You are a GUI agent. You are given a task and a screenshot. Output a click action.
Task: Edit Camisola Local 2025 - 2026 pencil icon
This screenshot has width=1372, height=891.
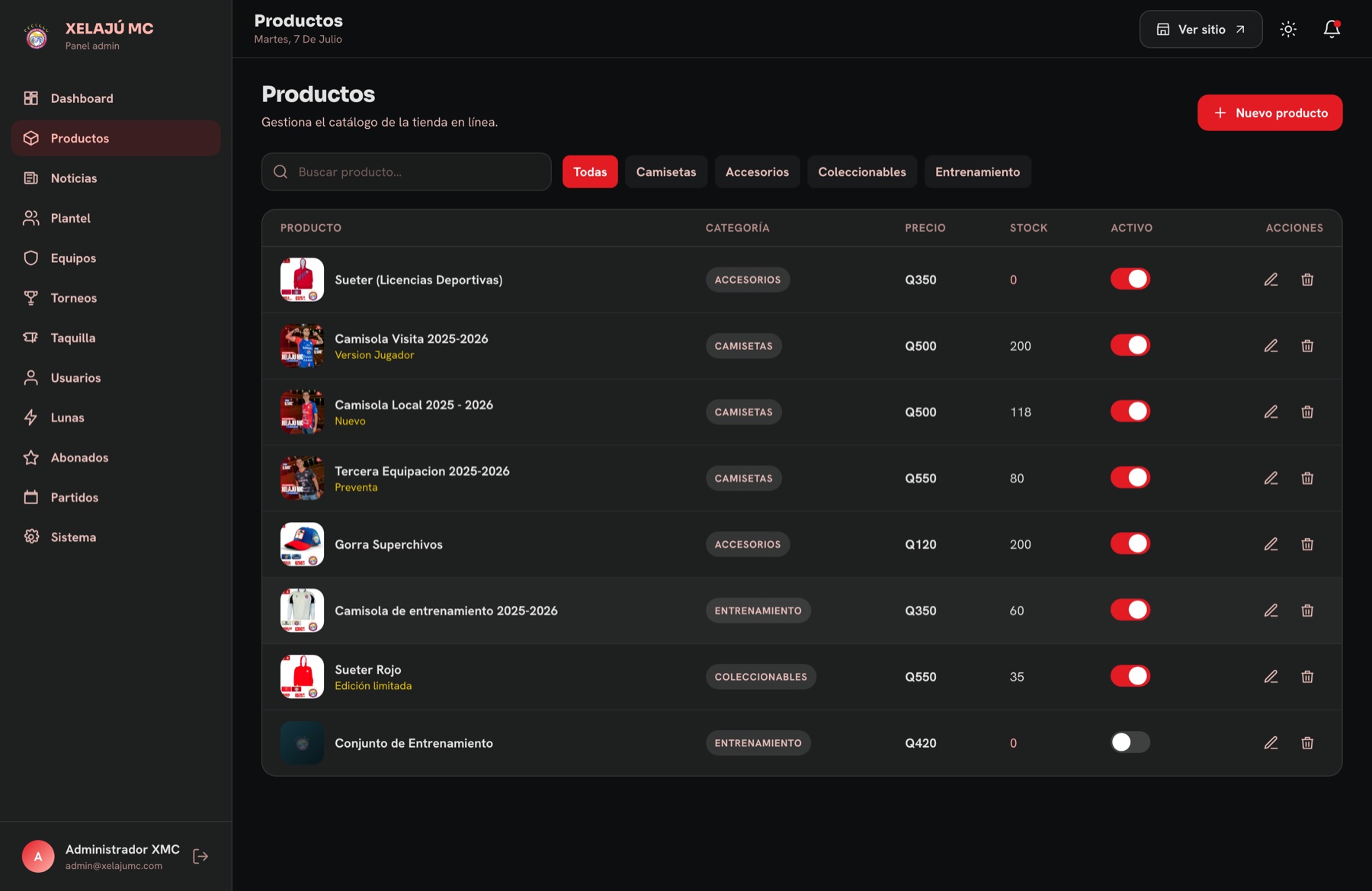point(1271,412)
